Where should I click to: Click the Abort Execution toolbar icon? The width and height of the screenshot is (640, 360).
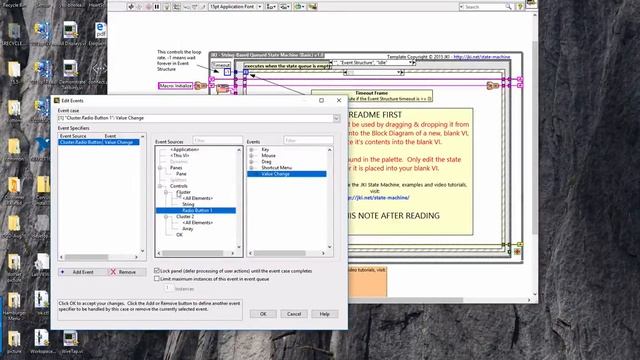click(x=149, y=7)
